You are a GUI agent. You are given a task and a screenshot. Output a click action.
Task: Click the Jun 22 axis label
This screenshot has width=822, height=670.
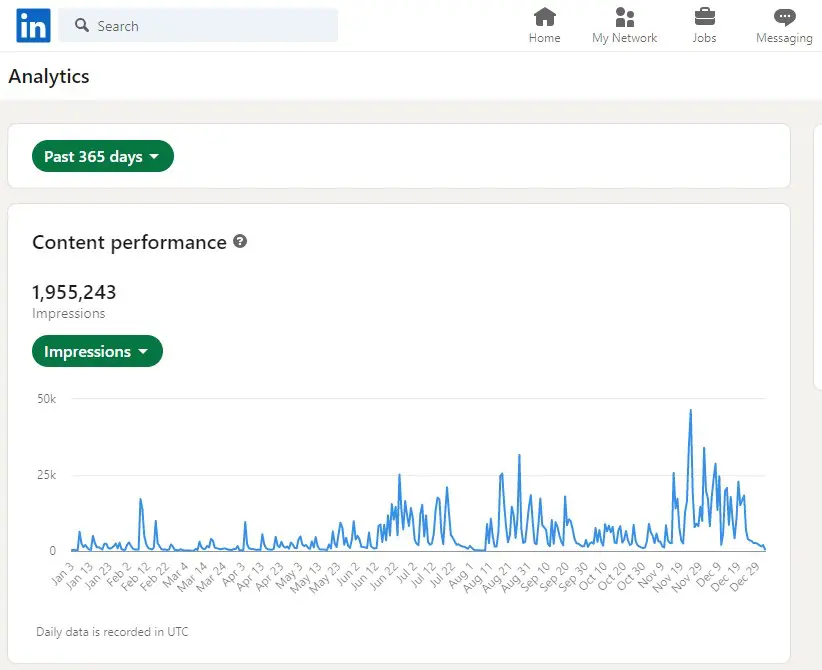tap(384, 576)
